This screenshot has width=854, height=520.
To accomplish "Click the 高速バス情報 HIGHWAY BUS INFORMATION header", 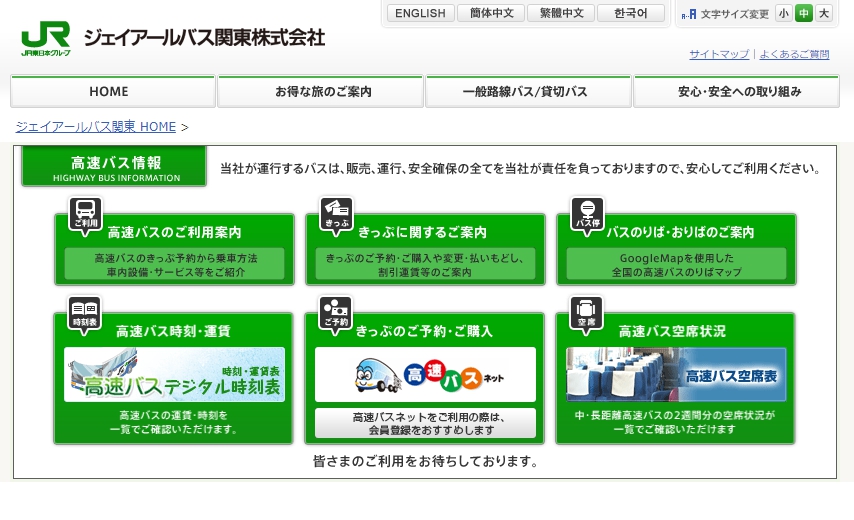I will pyautogui.click(x=114, y=167).
